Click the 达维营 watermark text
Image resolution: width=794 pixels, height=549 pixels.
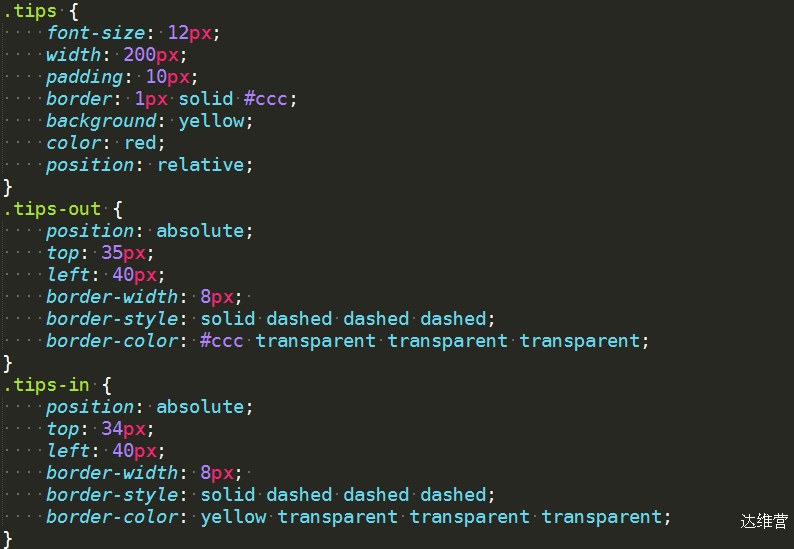(x=764, y=521)
